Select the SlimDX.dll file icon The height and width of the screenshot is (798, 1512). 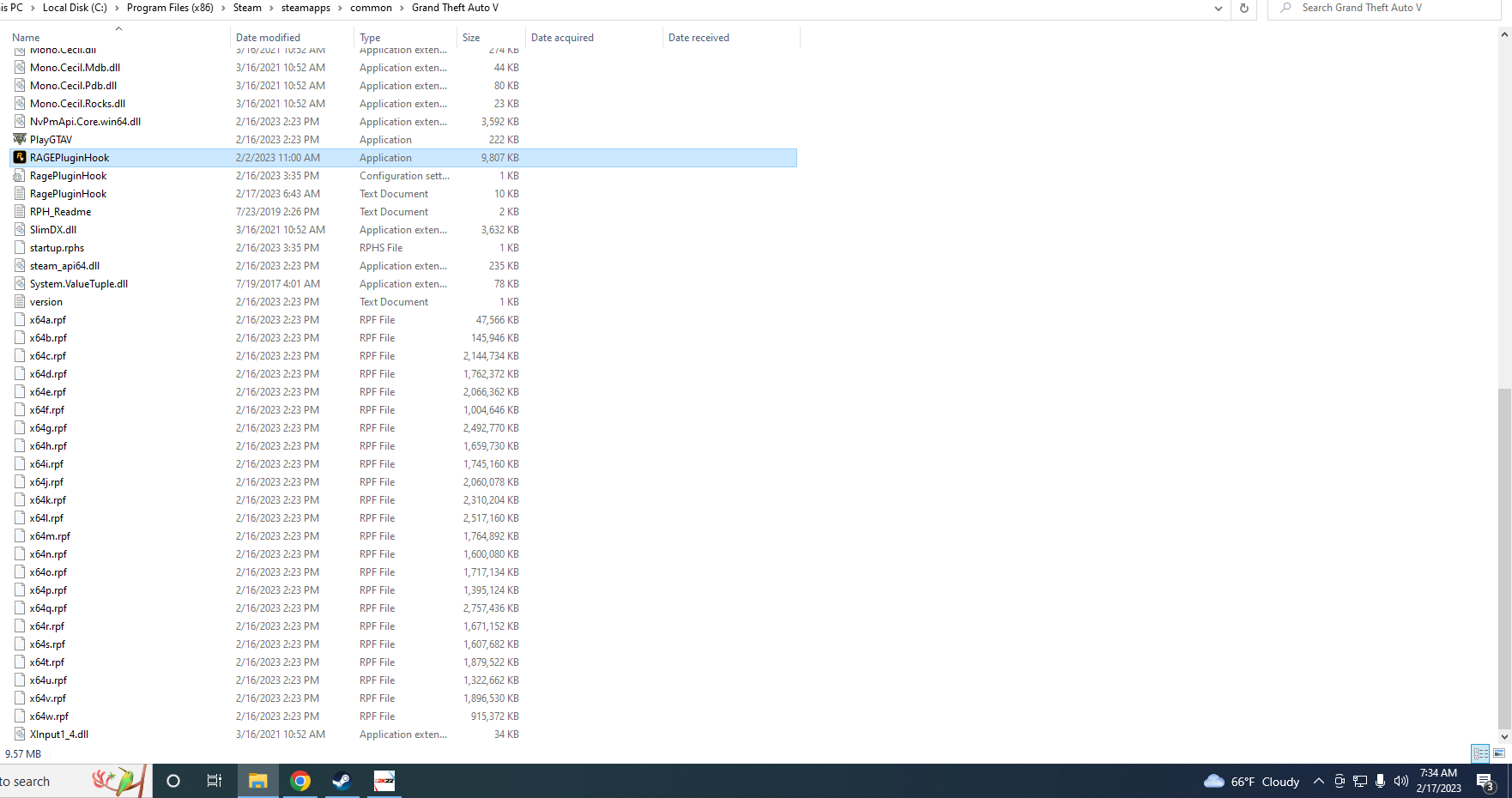click(x=20, y=230)
